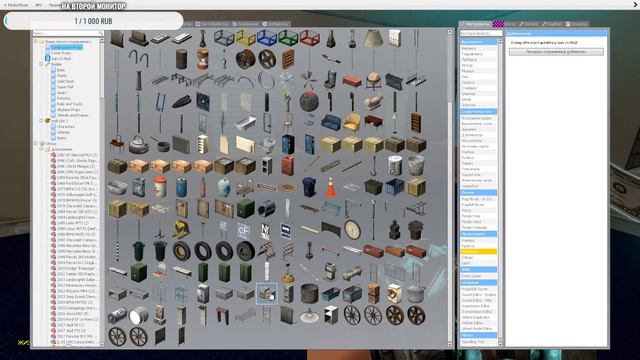Open the 'Дубликаты' dupes tab
The height and width of the screenshot is (360, 640).
click(276, 24)
